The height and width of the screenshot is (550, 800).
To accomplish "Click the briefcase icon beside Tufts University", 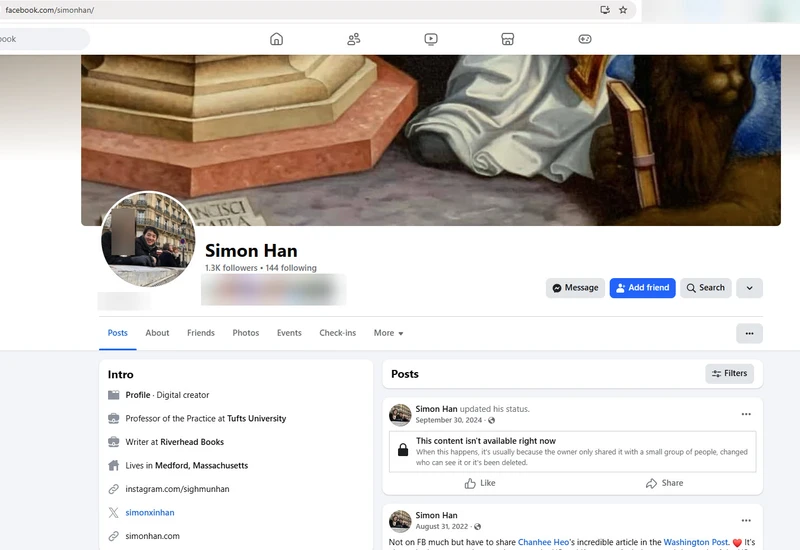I will click(113, 418).
